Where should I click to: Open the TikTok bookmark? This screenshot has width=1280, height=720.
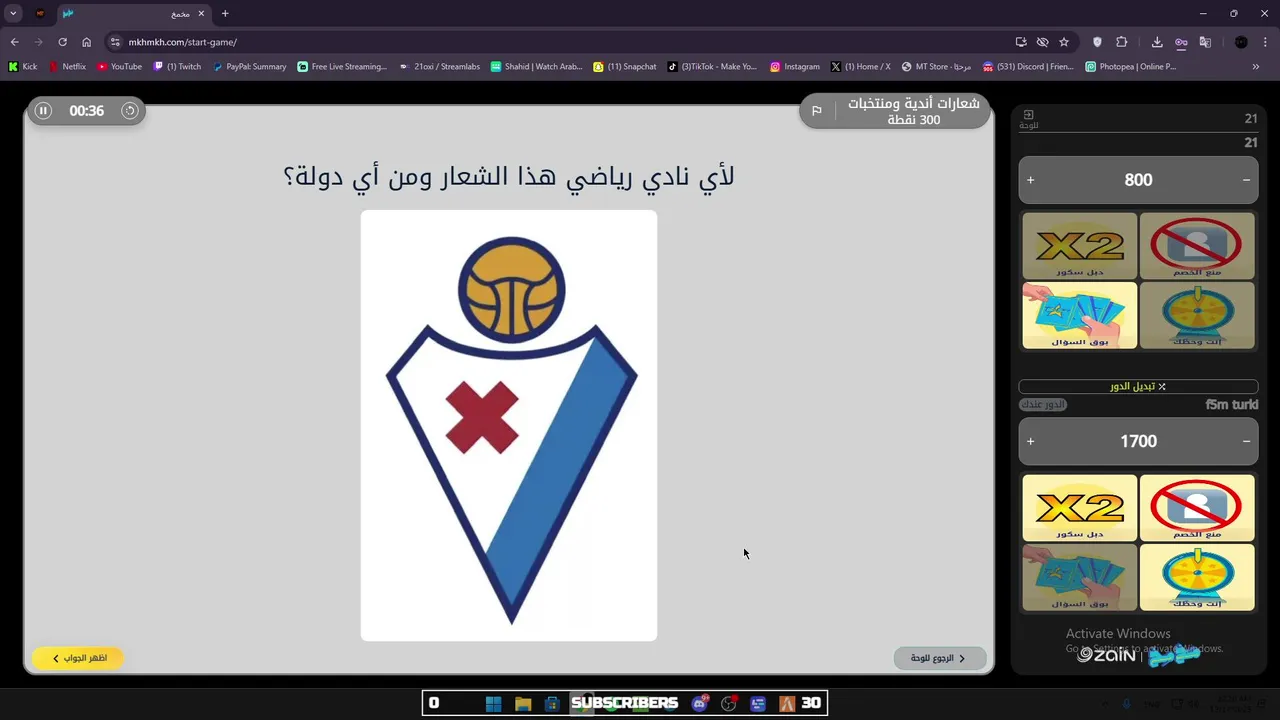click(713, 67)
